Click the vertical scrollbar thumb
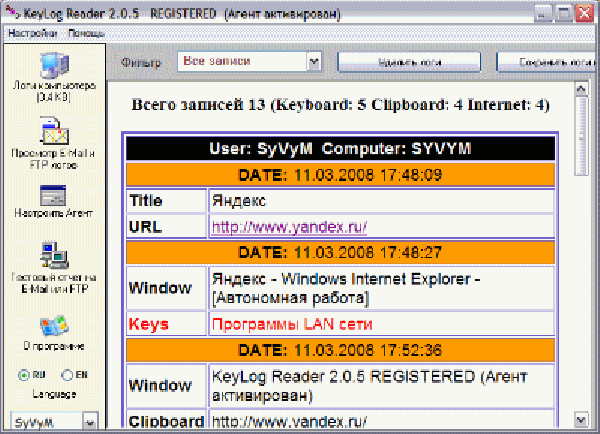 point(581,136)
